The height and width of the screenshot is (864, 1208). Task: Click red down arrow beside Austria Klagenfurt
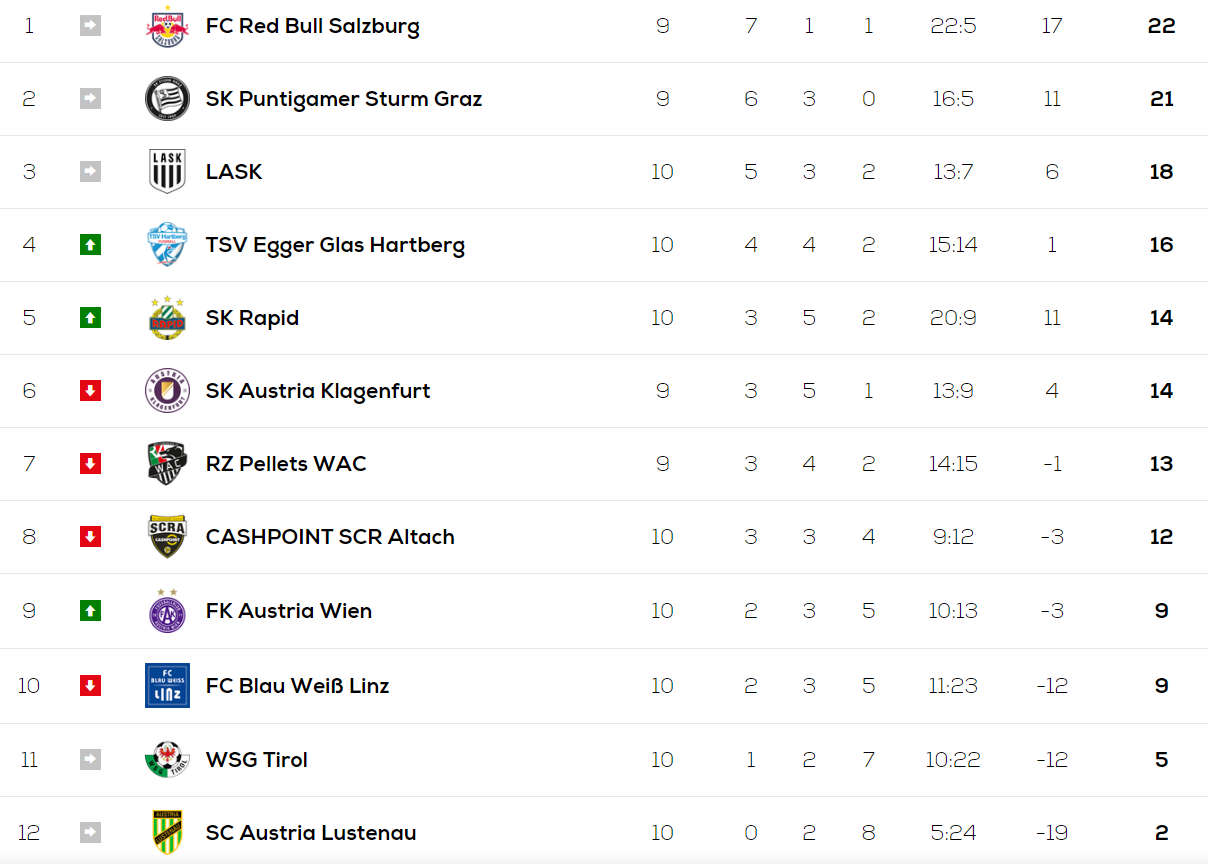[90, 390]
